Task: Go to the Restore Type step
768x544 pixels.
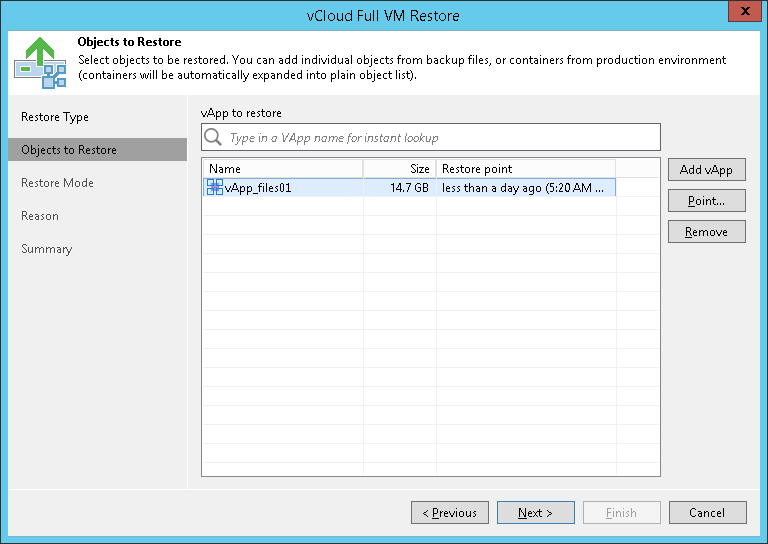Action: pos(55,117)
